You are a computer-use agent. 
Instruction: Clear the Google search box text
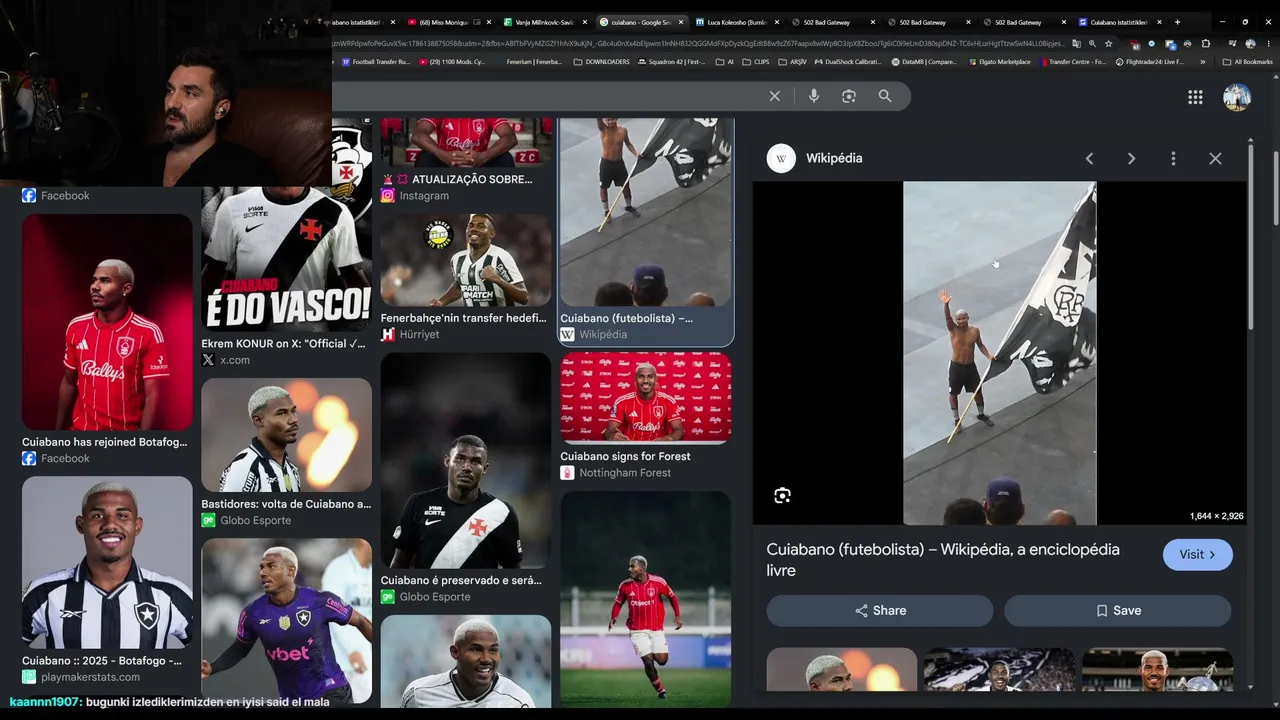(x=774, y=96)
